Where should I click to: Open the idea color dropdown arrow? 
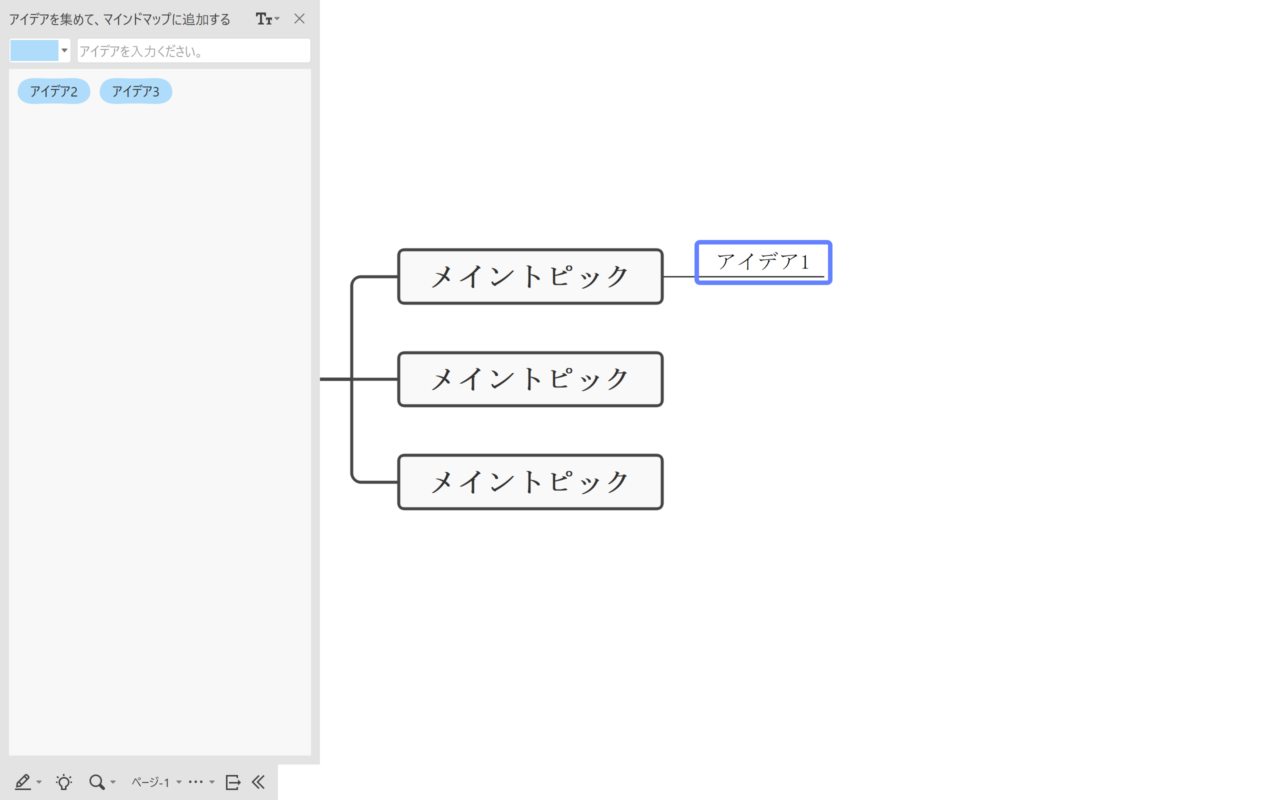tap(63, 49)
